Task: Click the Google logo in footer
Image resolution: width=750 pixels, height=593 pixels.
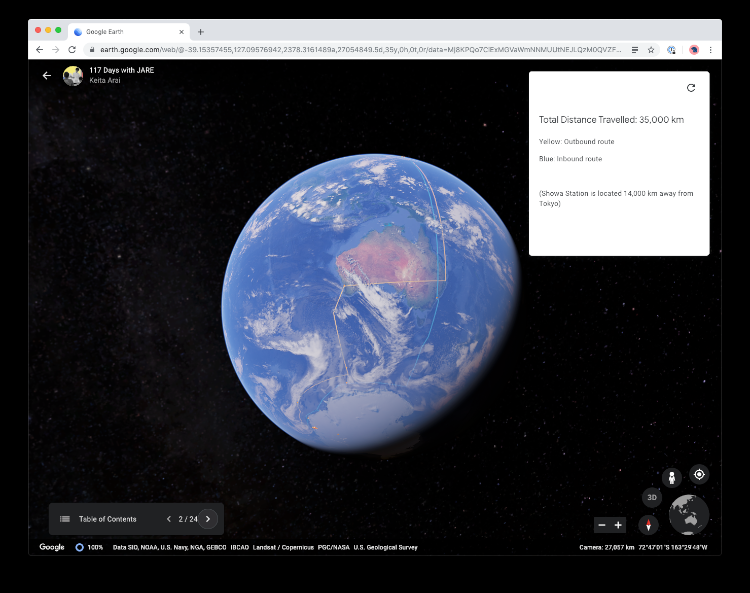Action: pyautogui.click(x=52, y=547)
